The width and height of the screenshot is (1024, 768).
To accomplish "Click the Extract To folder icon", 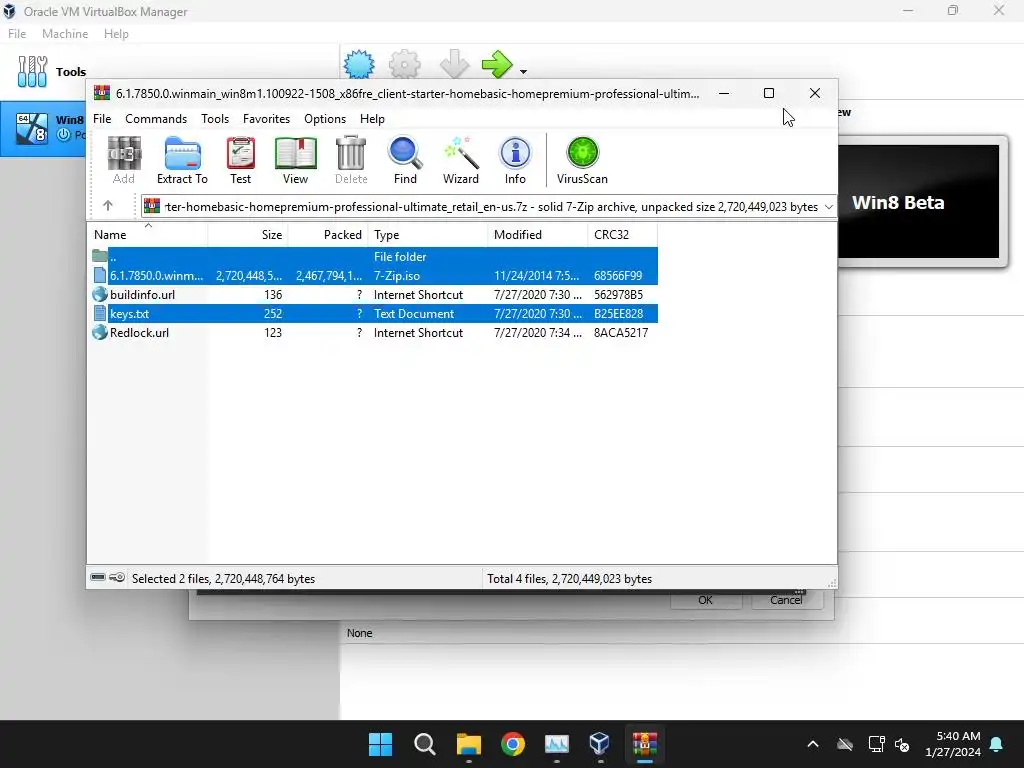I will tap(182, 153).
